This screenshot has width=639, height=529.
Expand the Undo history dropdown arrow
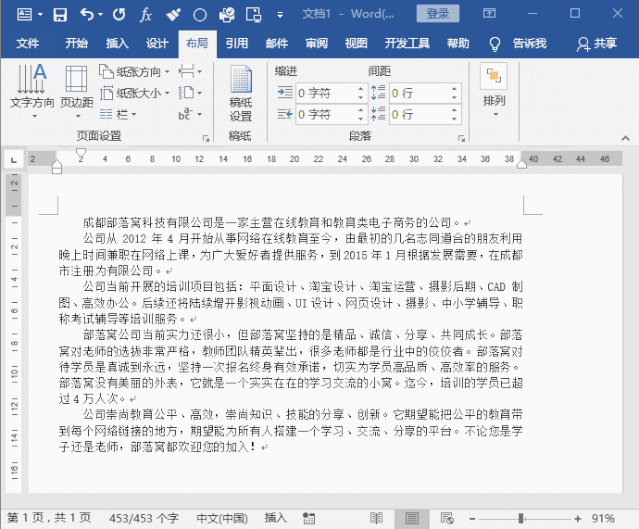click(x=100, y=15)
